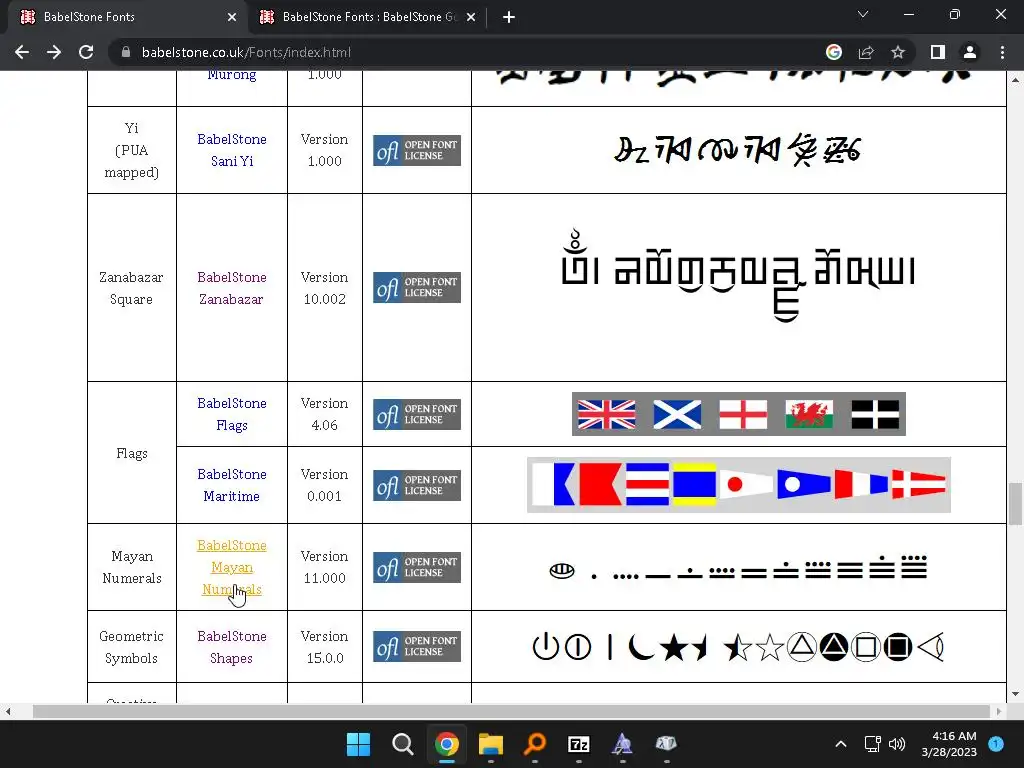1024x768 pixels.
Task: Go back to the previous page
Action: 22,52
